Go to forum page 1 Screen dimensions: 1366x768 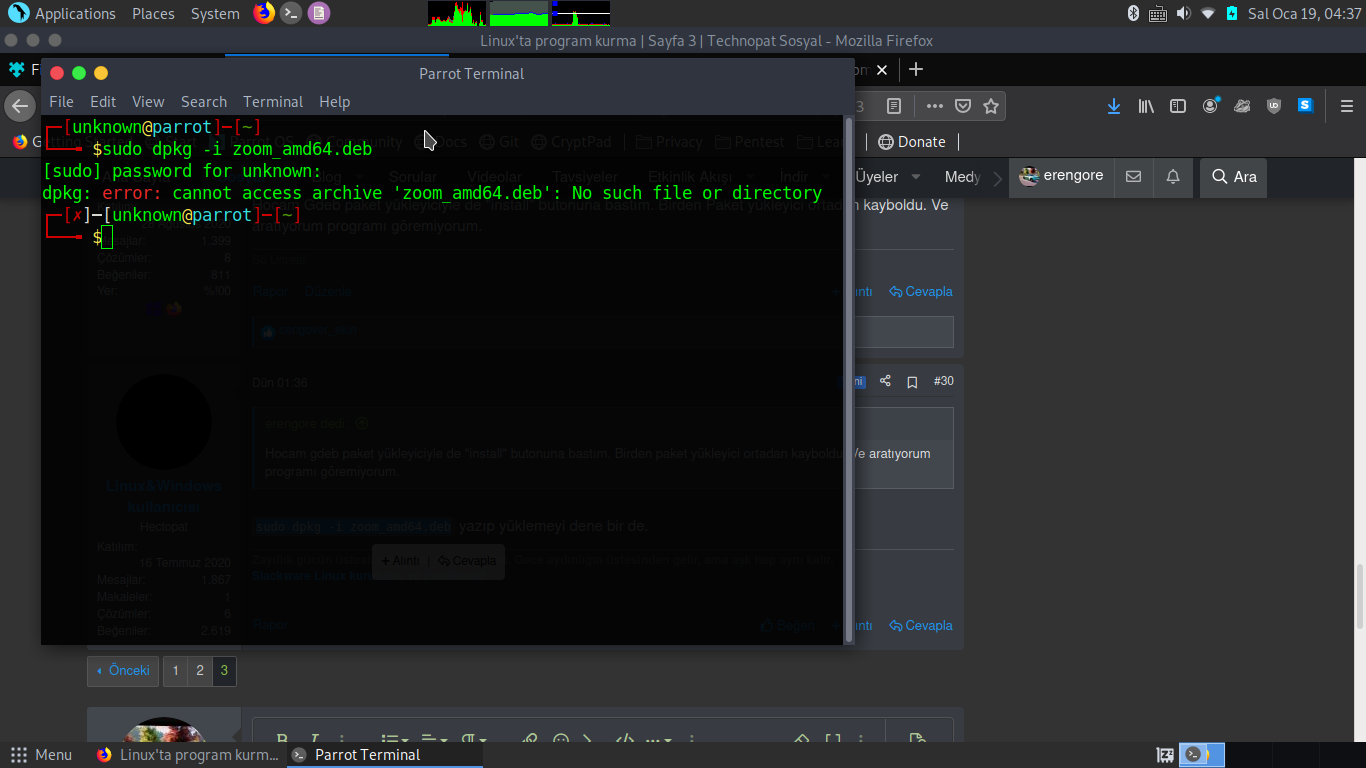[175, 671]
